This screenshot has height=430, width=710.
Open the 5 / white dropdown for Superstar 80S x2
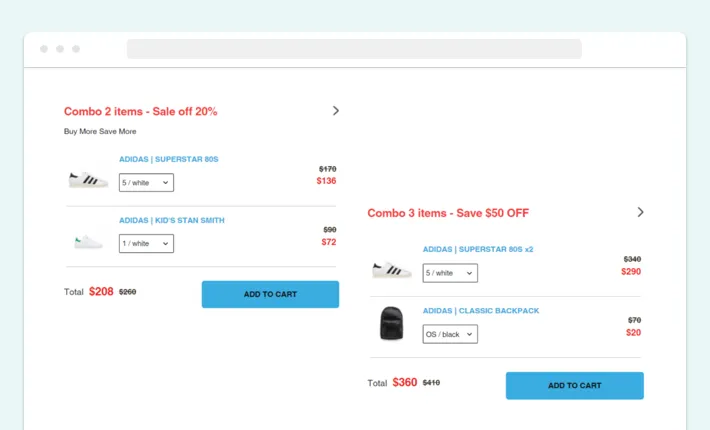pyautogui.click(x=450, y=273)
